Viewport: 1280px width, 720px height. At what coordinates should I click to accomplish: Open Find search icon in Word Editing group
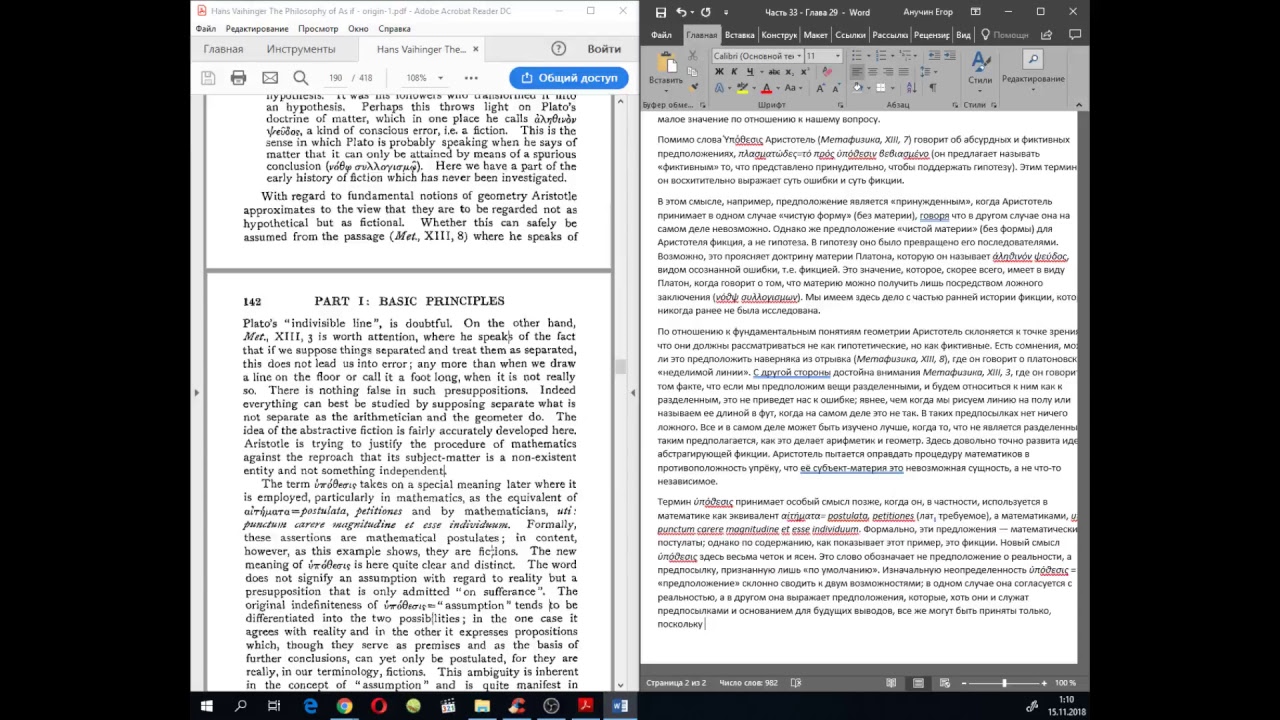[1033, 59]
